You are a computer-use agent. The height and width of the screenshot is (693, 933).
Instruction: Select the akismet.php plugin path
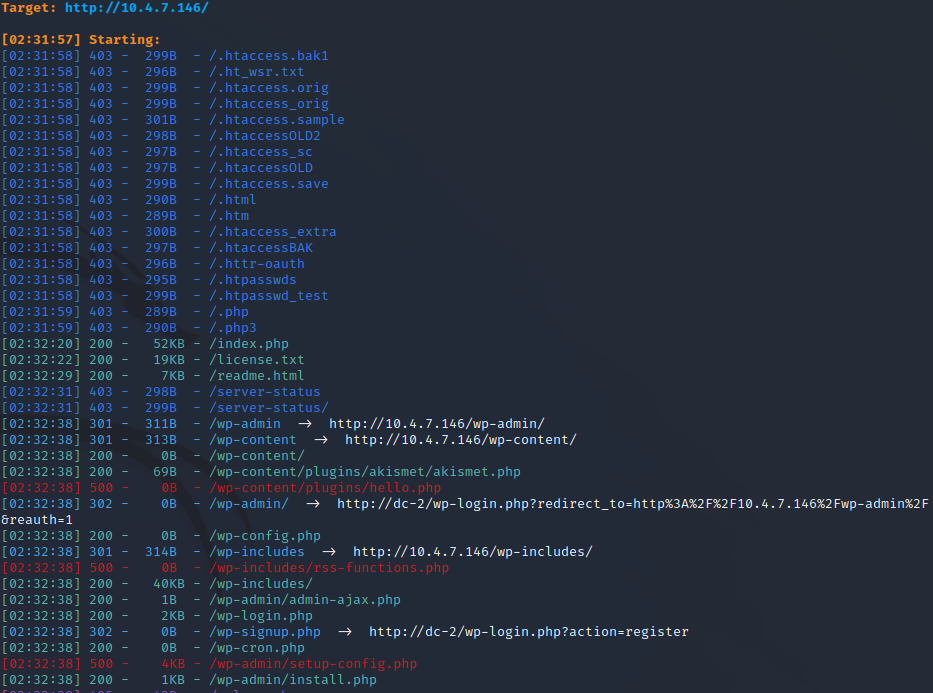(x=365, y=472)
